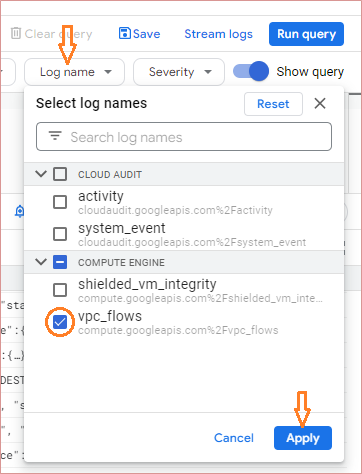362x474 pixels.
Task: Click the Stream logs link
Action: [219, 34]
